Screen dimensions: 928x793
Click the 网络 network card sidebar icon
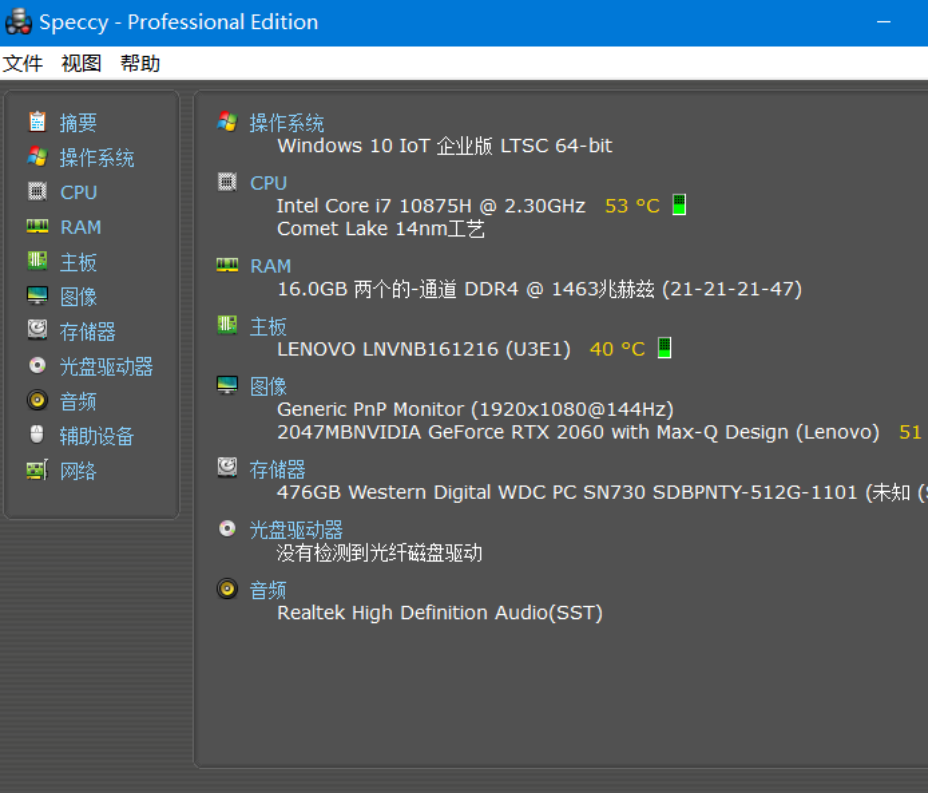tap(37, 470)
